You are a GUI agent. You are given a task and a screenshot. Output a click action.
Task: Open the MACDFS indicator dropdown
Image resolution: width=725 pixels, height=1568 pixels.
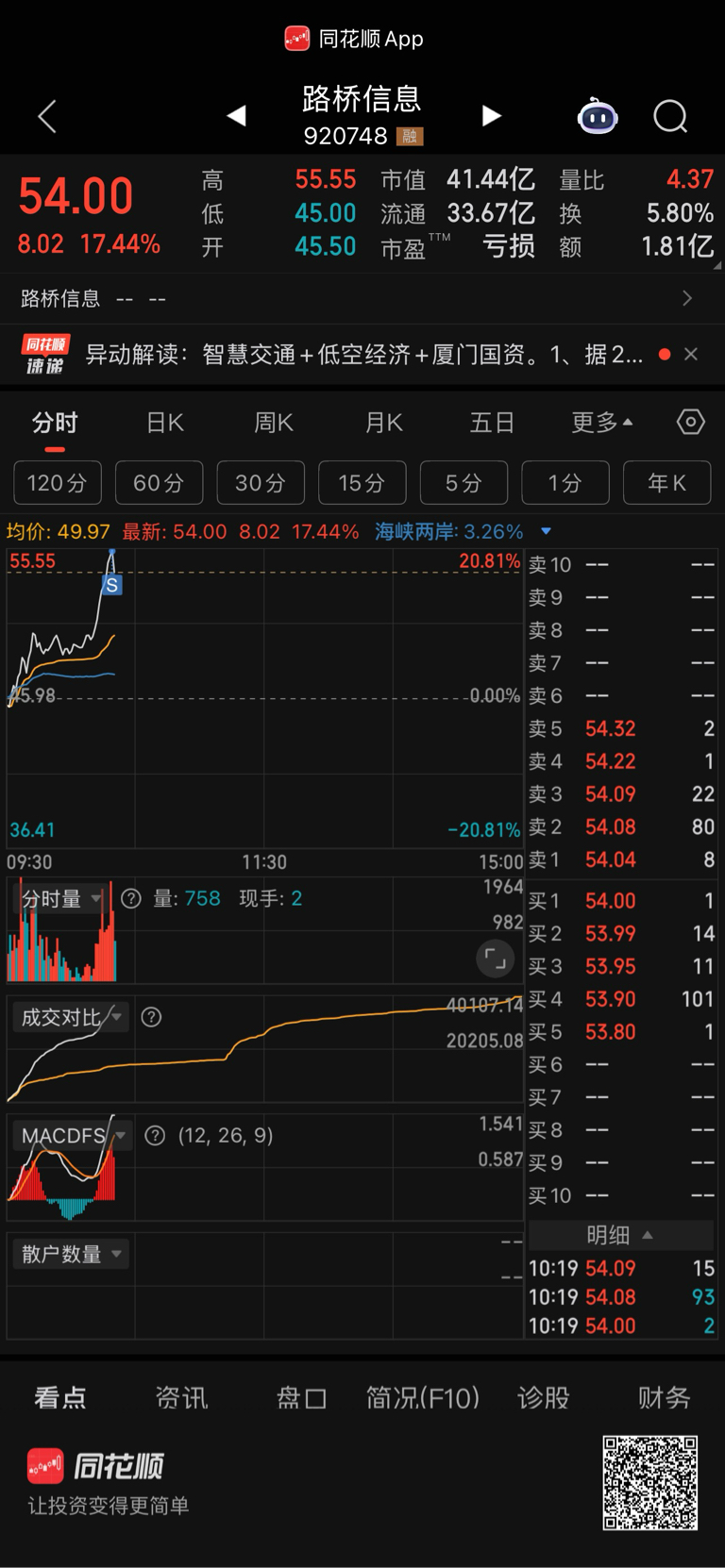point(121,1135)
